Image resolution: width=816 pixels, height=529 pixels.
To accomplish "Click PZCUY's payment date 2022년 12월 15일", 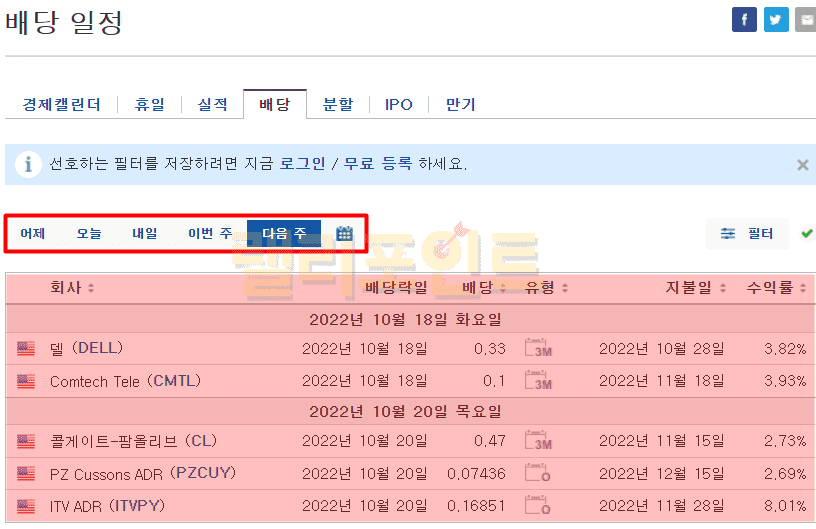I will [x=661, y=474].
